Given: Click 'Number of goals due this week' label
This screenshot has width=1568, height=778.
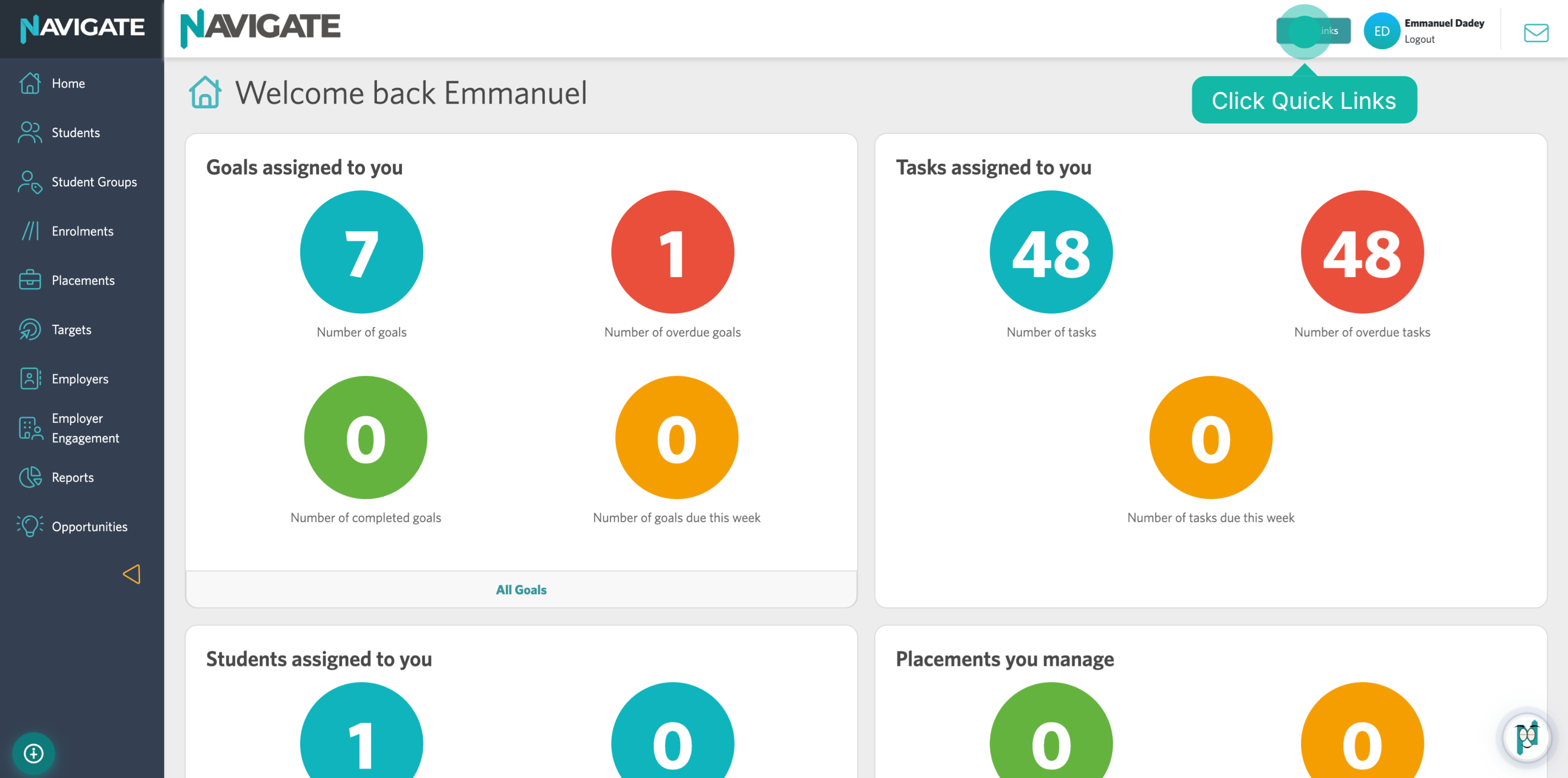Looking at the screenshot, I should [x=677, y=518].
